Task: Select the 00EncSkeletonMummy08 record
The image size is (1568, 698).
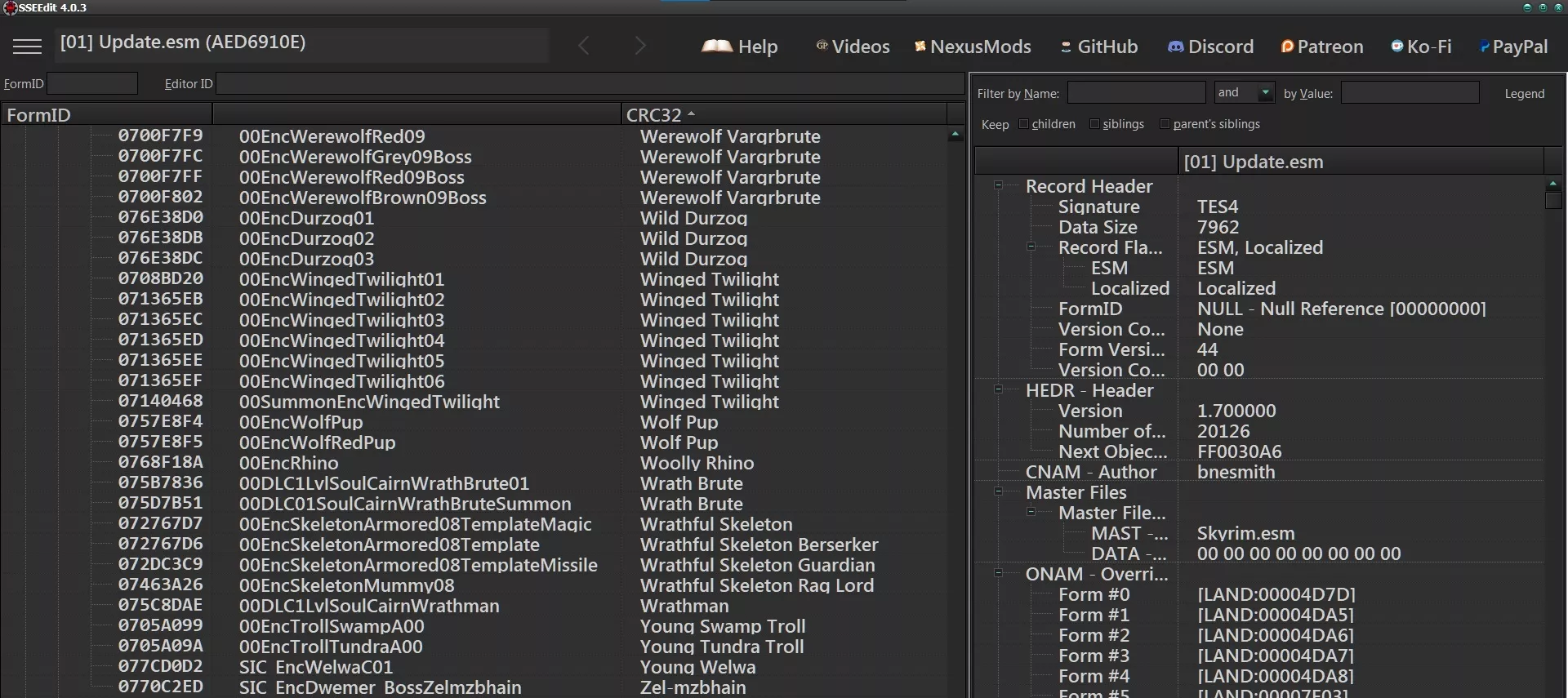Action: [346, 585]
